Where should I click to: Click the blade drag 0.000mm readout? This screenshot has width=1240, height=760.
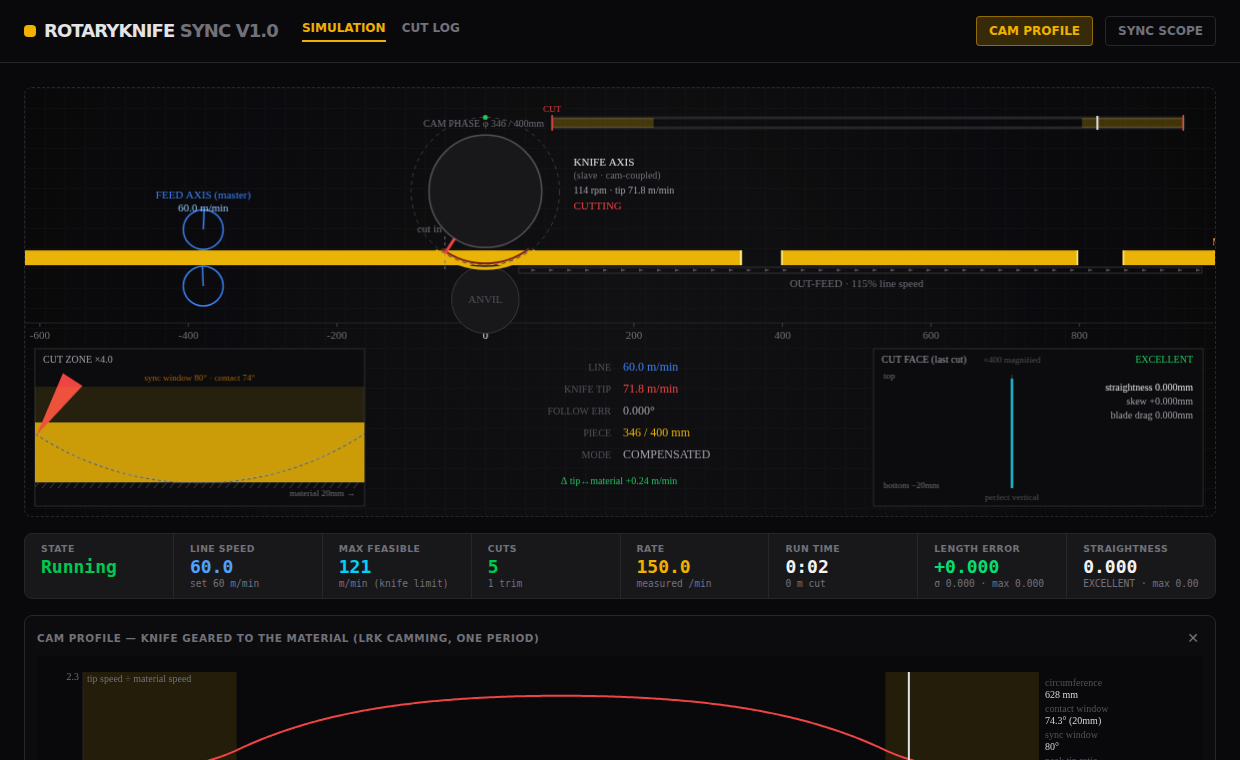[1151, 415]
